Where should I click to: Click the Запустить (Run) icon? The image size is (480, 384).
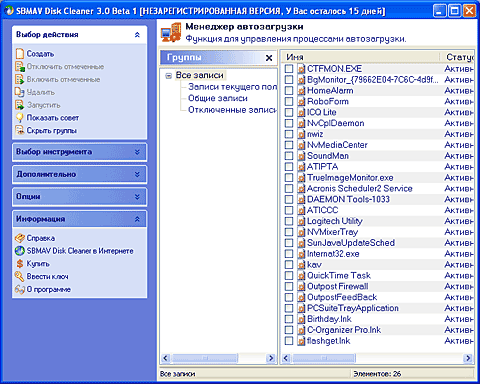[x=20, y=105]
